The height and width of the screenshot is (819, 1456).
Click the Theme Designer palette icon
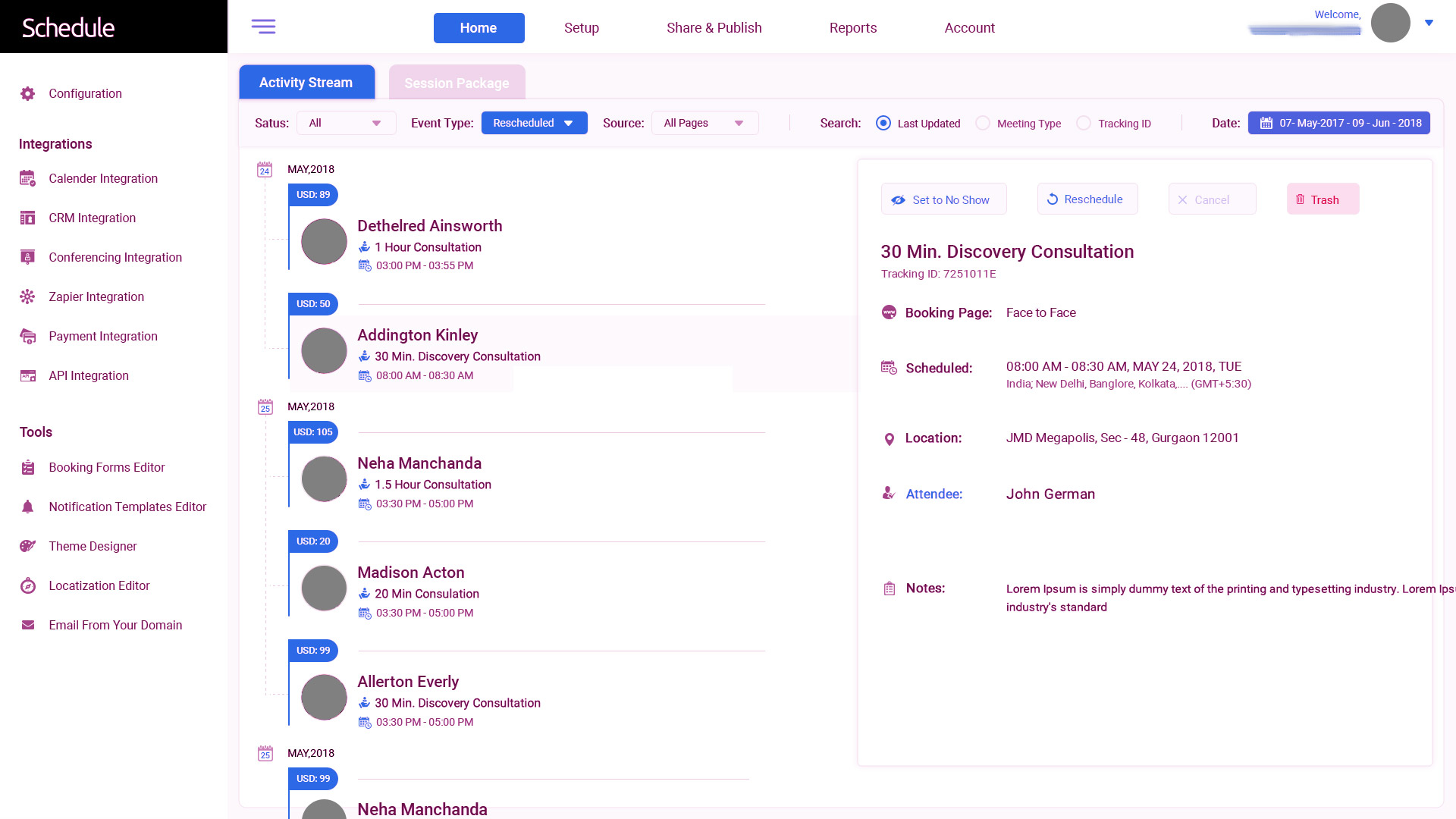click(28, 546)
